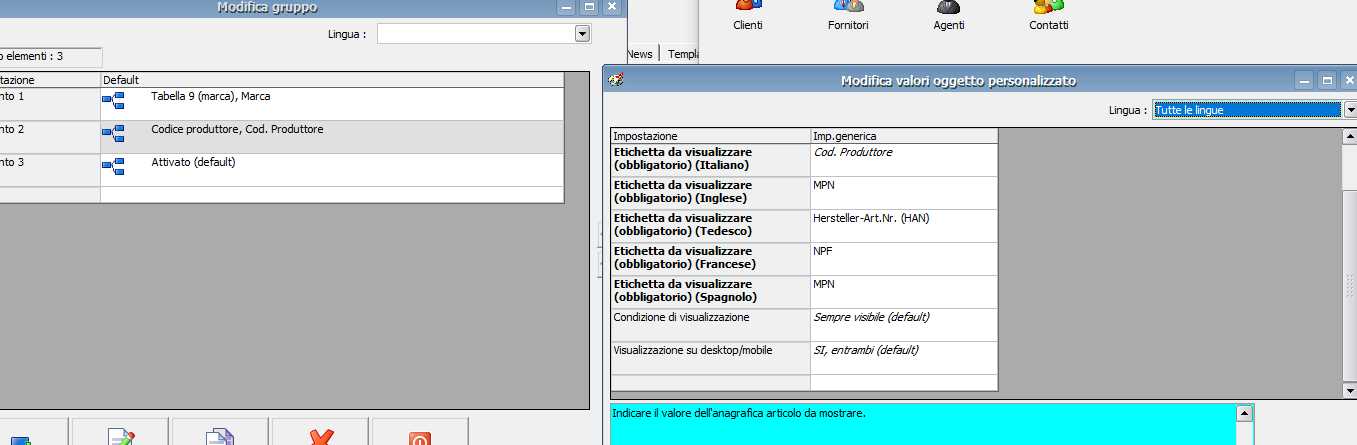Select the NPF value for Francese

pyautogui.click(x=904, y=259)
